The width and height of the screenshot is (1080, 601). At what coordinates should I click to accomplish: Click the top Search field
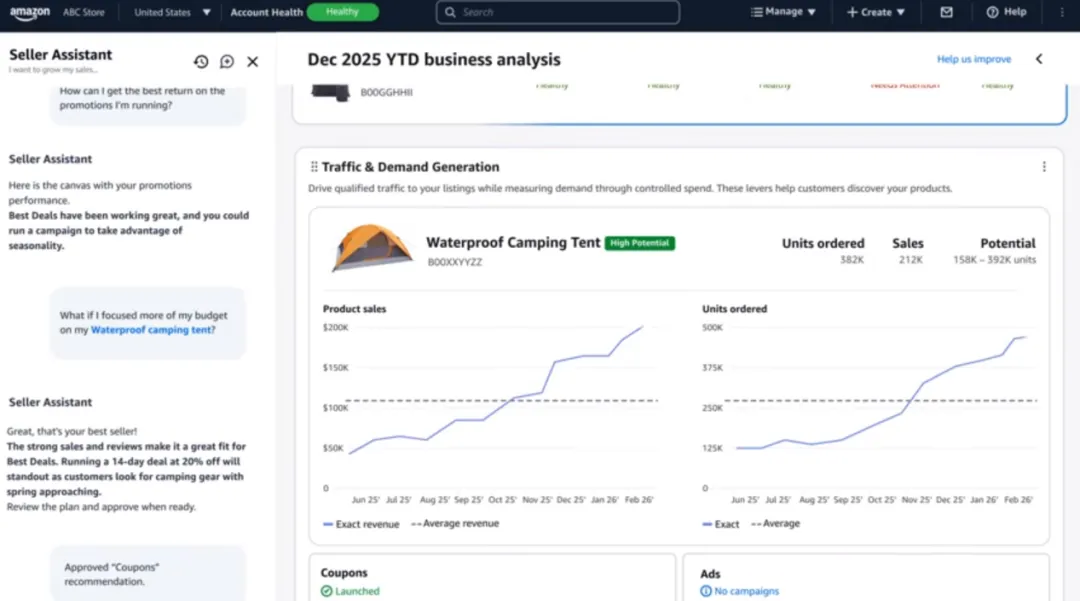click(x=558, y=12)
